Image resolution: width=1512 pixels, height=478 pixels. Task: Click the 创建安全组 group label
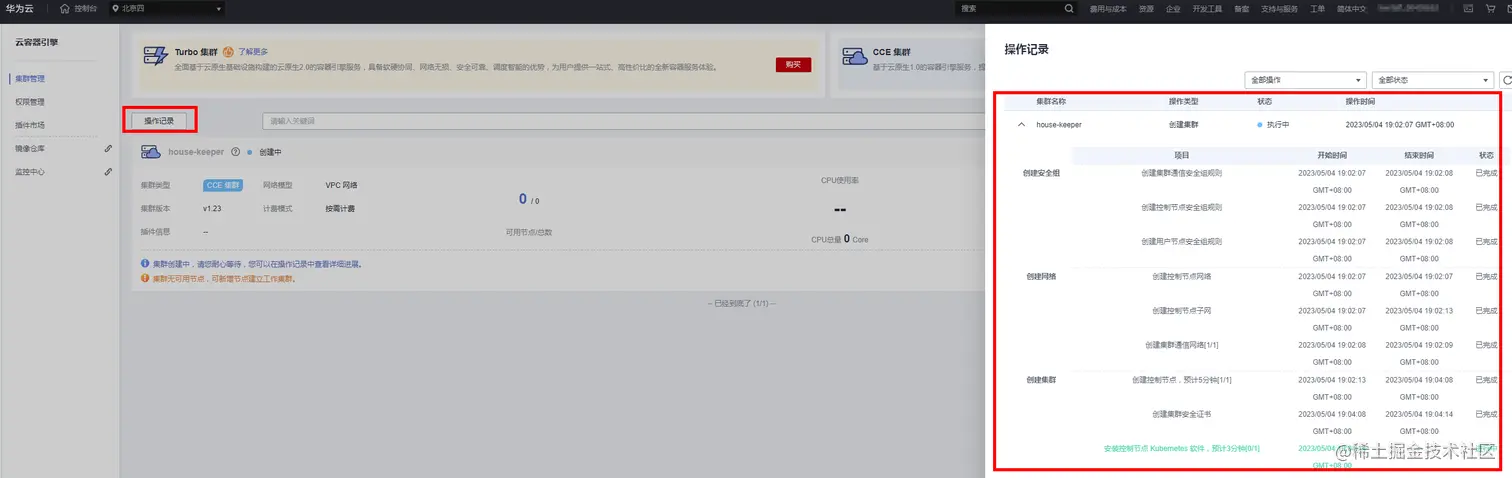tap(1041, 173)
